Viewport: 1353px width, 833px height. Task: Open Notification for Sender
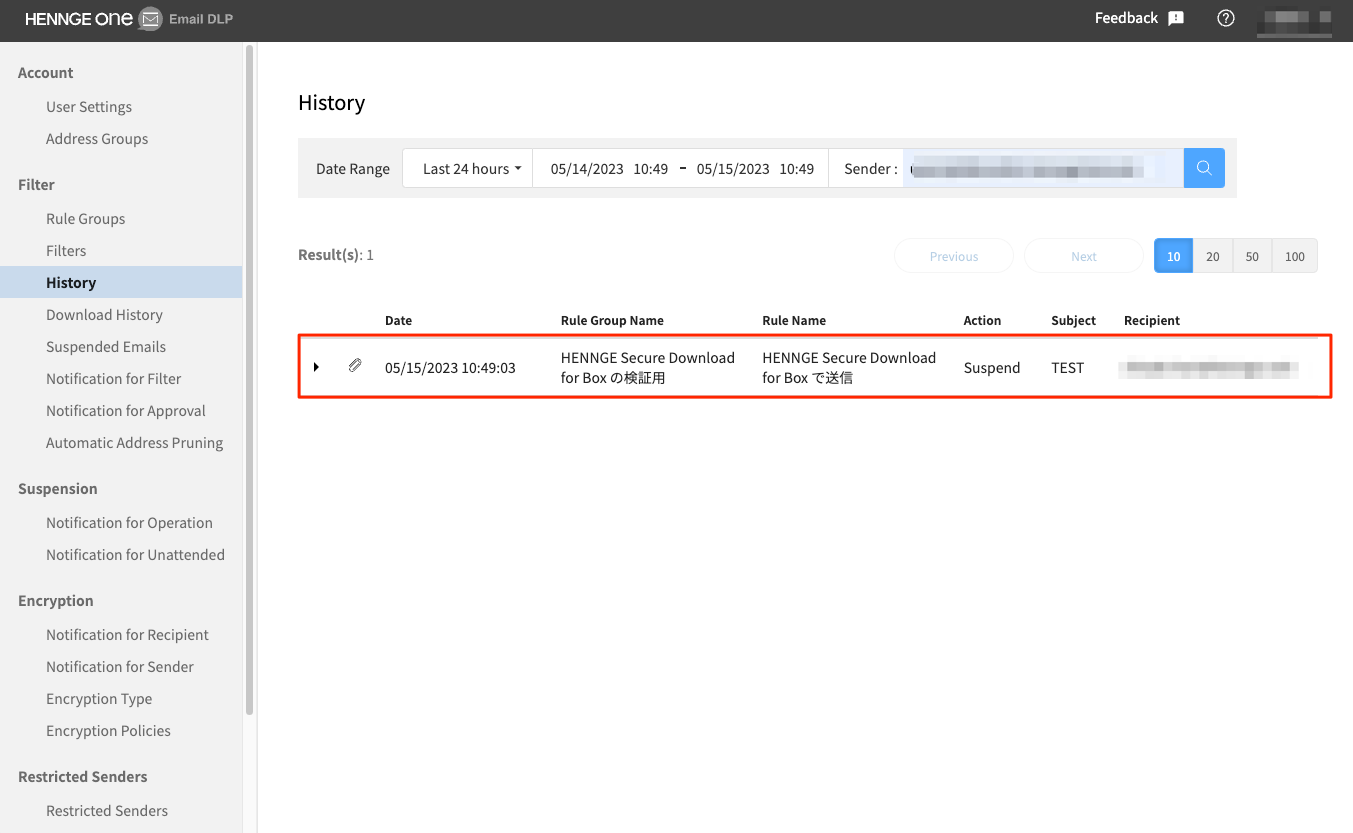coord(120,667)
